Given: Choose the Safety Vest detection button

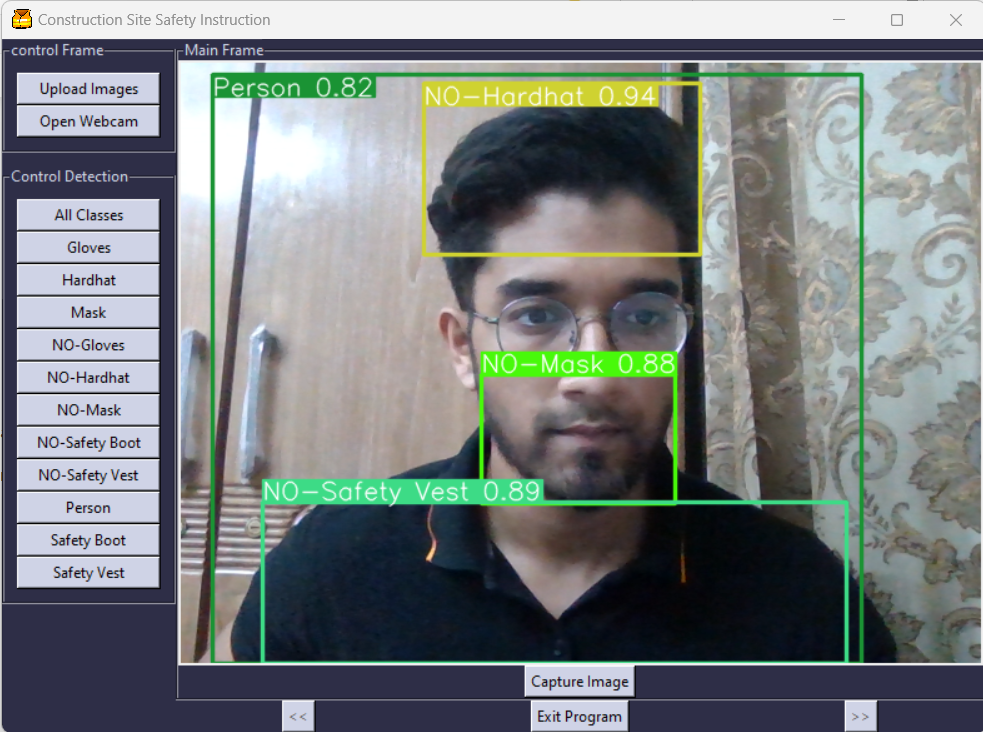Looking at the screenshot, I should coord(89,573).
